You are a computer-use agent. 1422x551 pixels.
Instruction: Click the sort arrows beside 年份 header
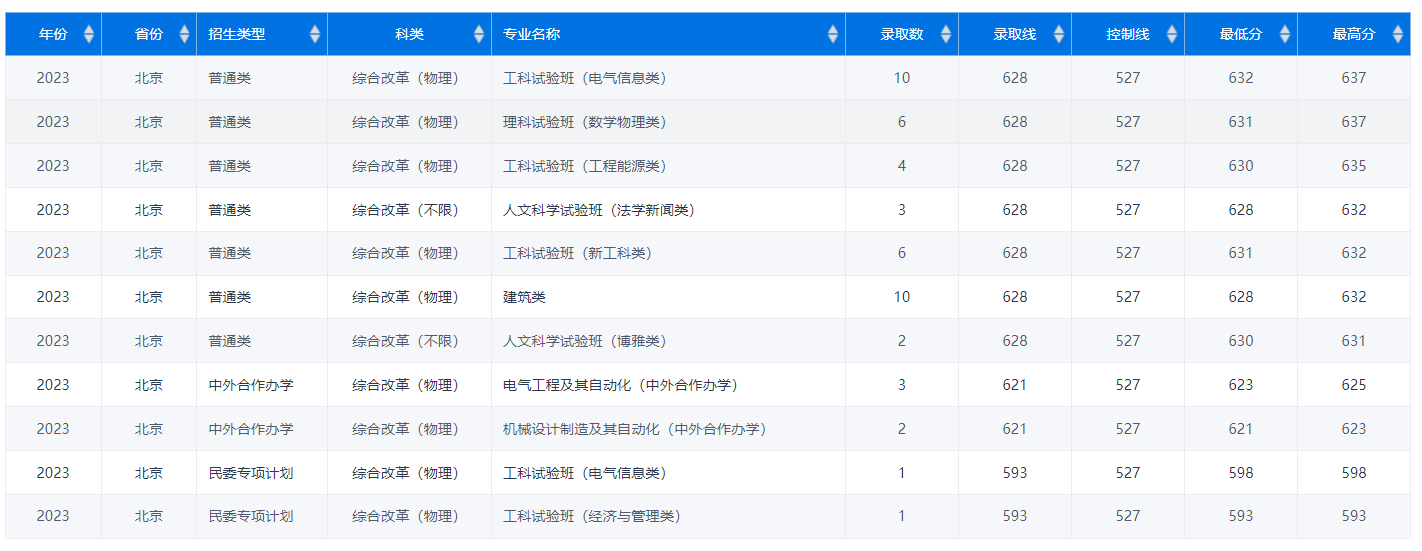click(89, 35)
